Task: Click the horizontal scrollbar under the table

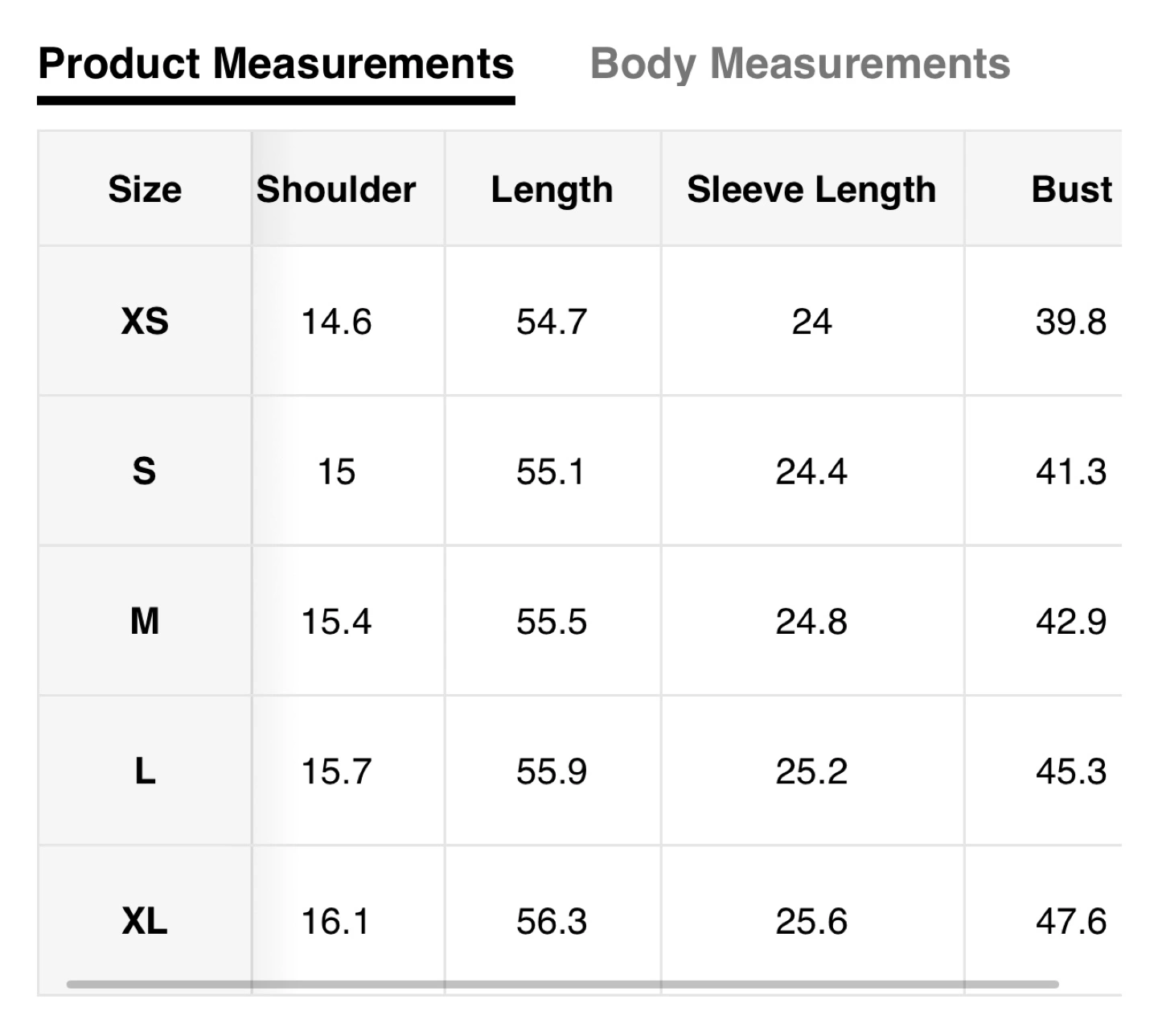Action: coord(562,984)
